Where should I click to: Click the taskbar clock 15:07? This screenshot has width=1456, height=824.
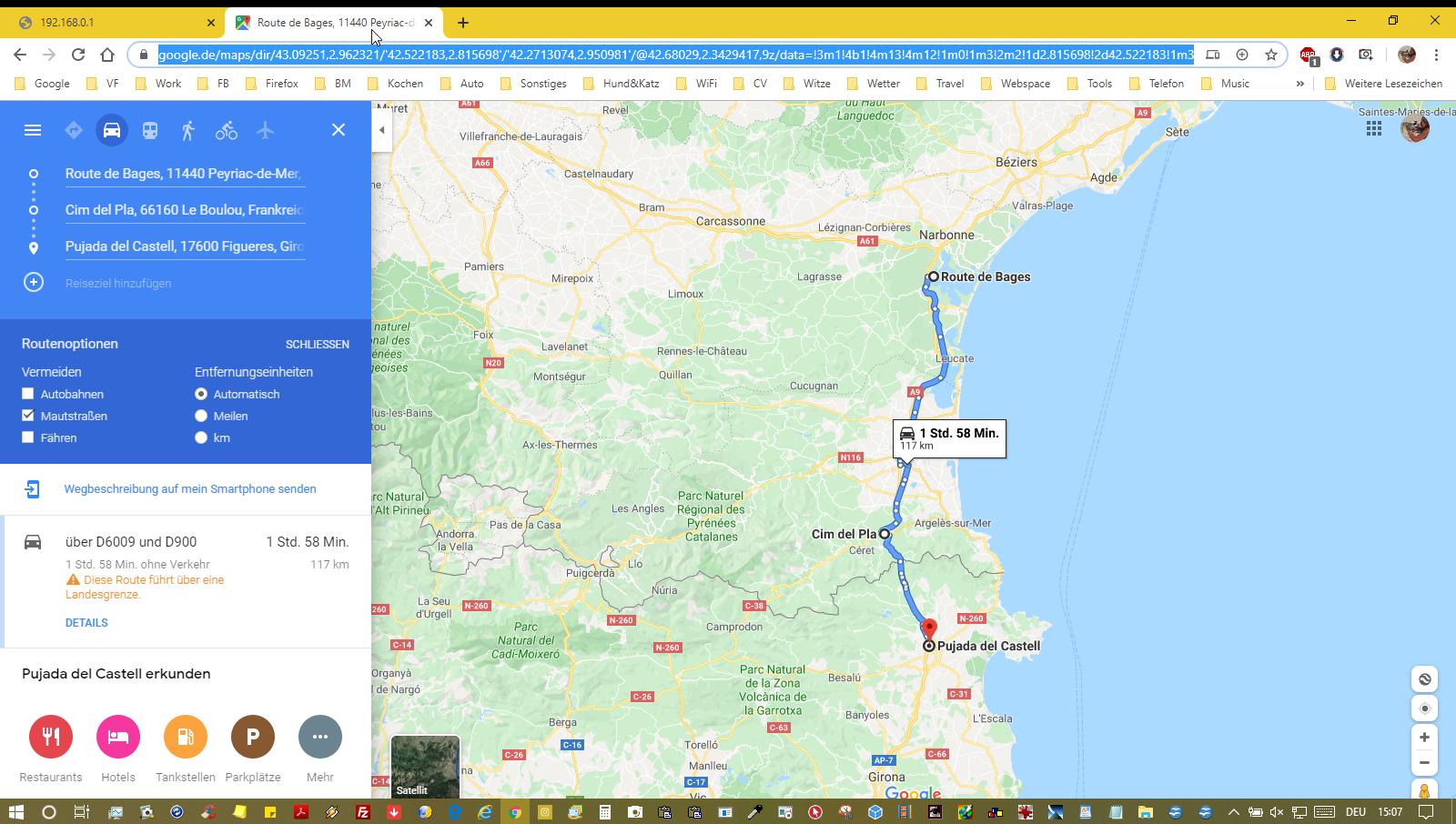[1390, 812]
